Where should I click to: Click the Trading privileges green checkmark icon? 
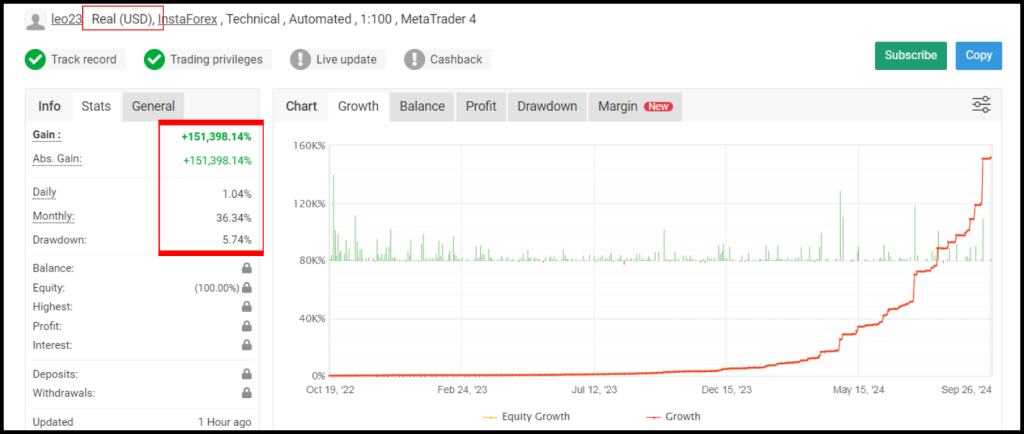pos(154,59)
